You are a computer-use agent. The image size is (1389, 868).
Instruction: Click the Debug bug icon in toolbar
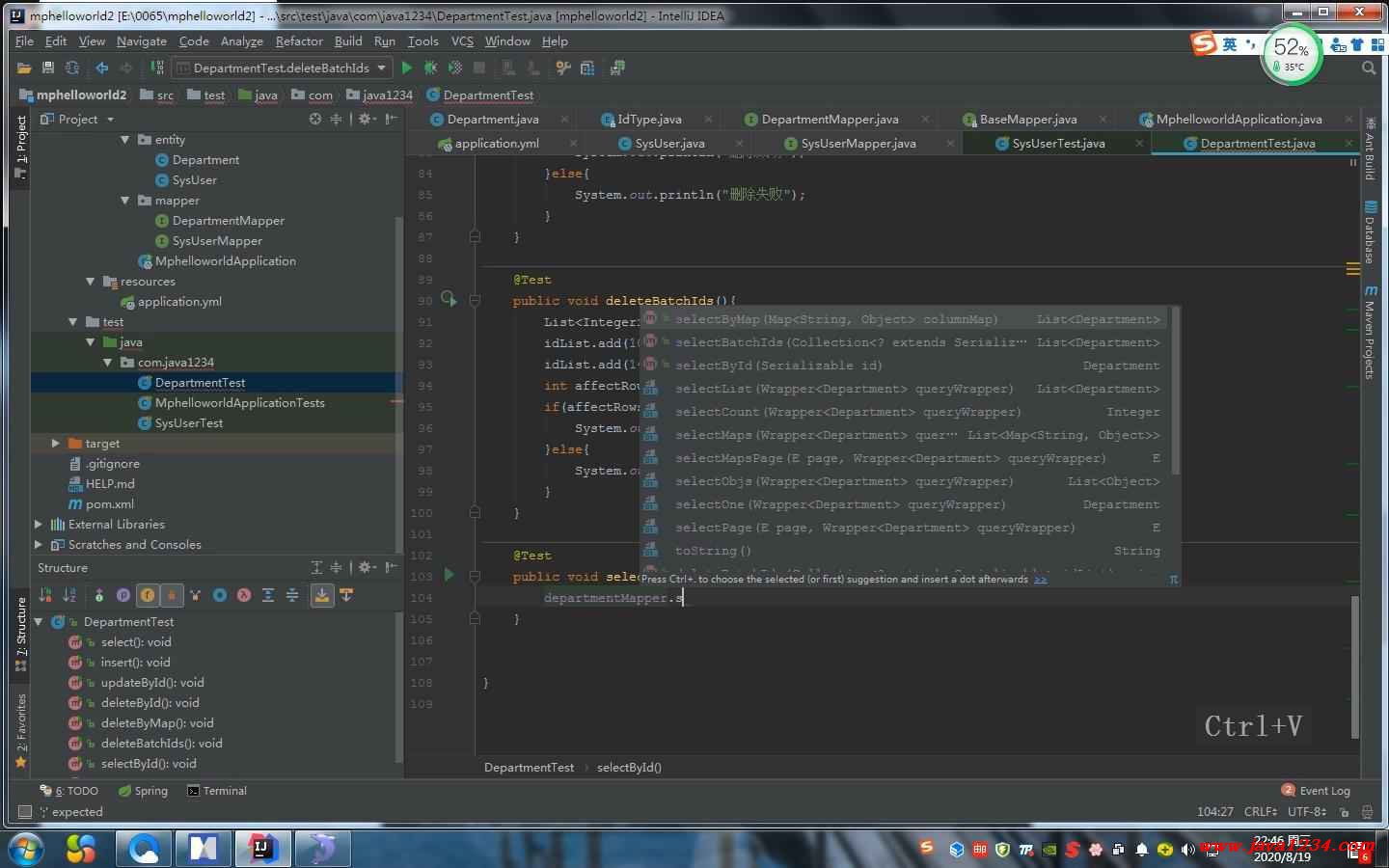click(430, 68)
